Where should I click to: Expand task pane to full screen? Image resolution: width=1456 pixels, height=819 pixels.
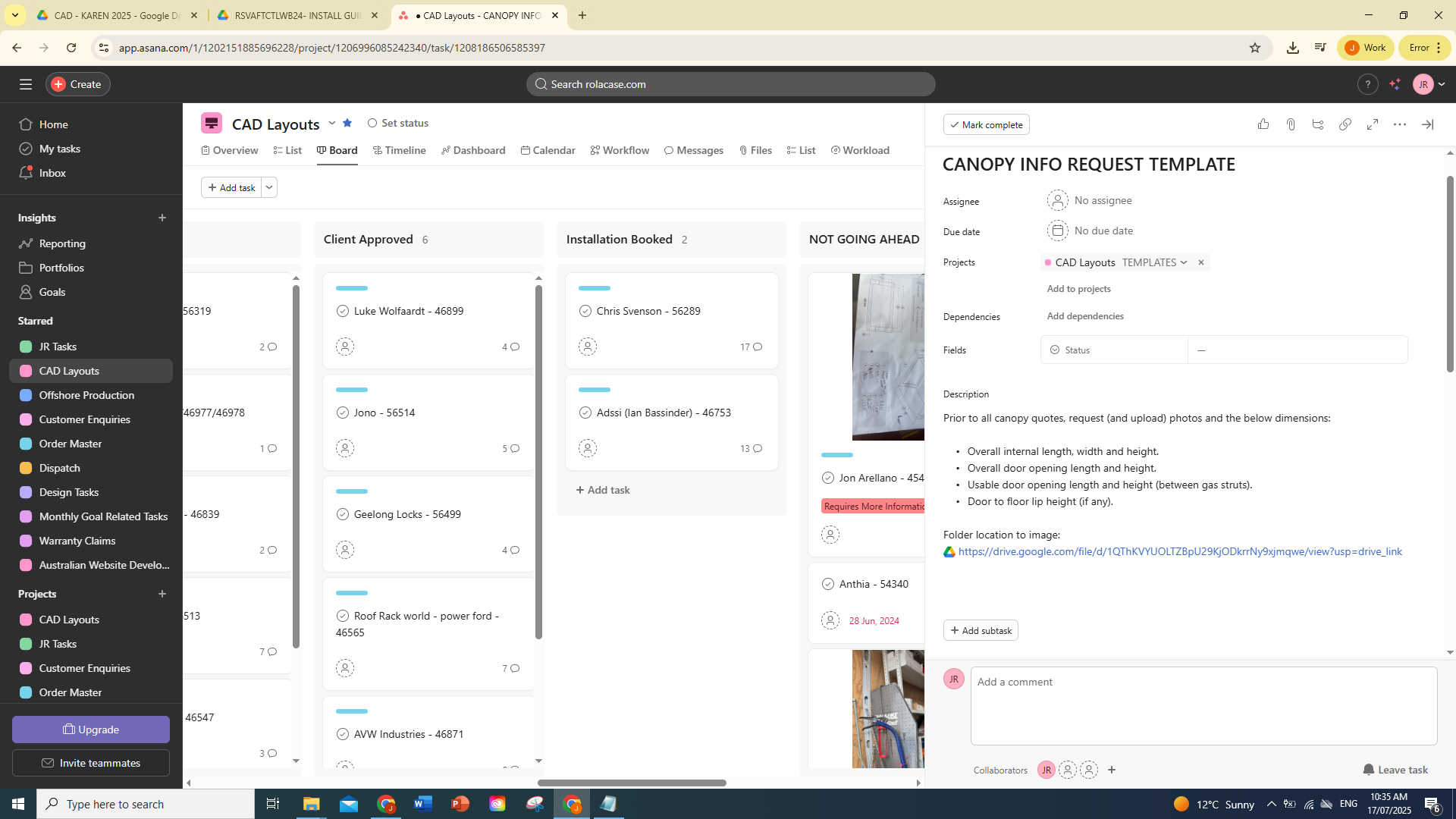[1373, 124]
